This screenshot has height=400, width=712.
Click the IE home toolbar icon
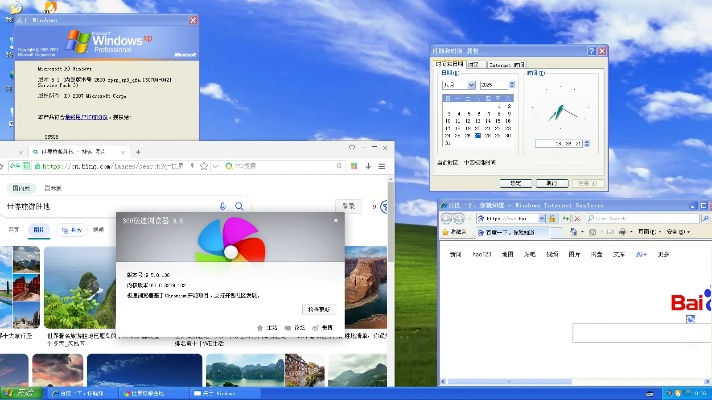click(574, 232)
